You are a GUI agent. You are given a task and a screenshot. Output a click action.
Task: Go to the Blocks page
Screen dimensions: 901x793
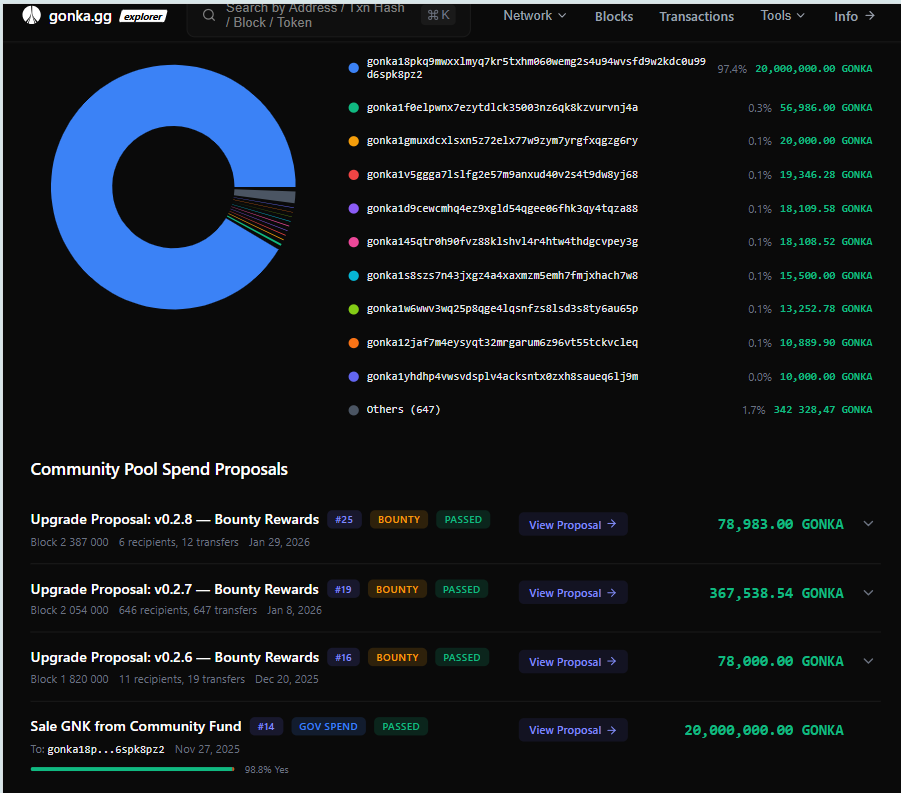pos(613,16)
